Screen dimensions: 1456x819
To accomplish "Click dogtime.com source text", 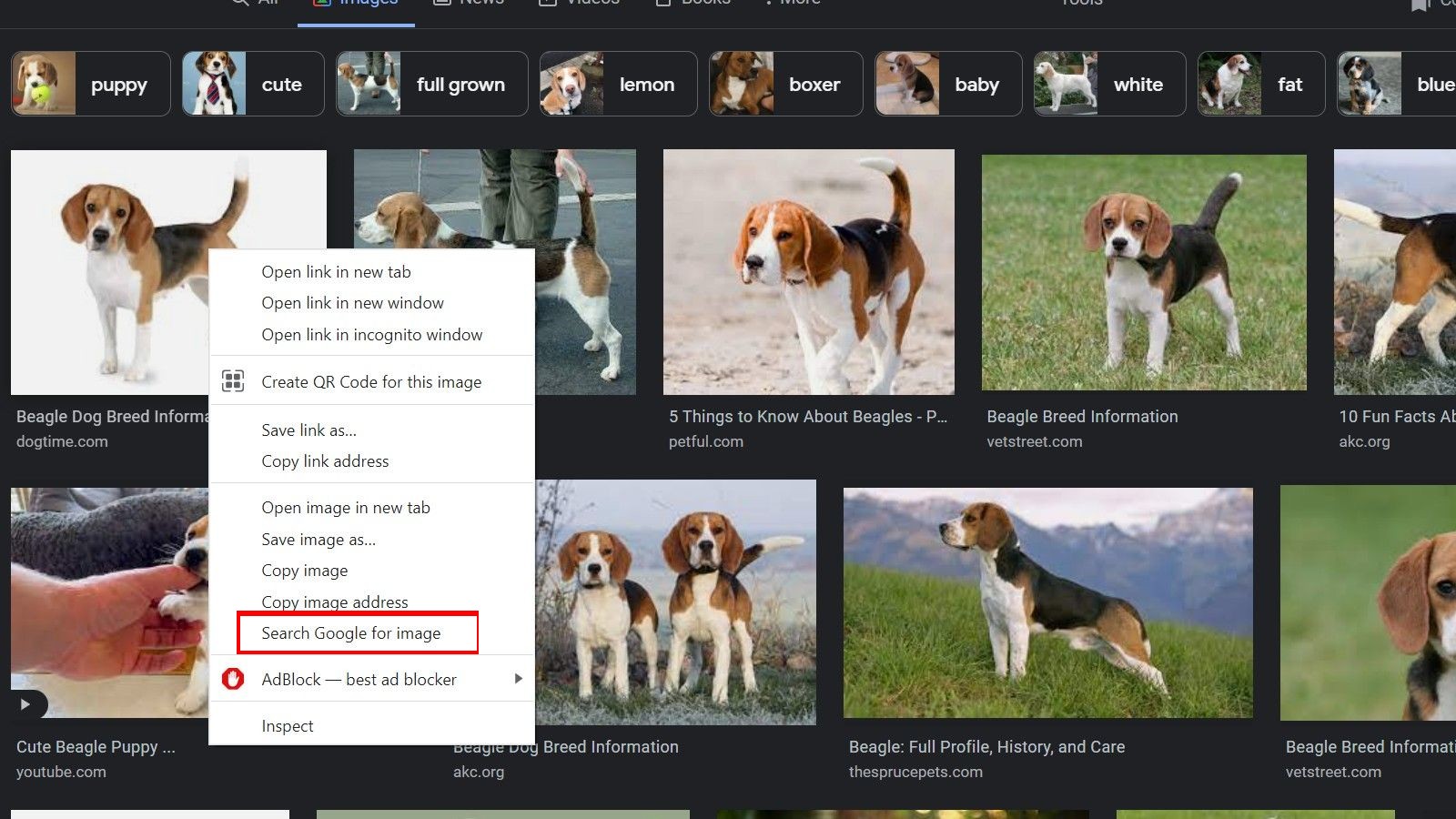I will coord(62,441).
